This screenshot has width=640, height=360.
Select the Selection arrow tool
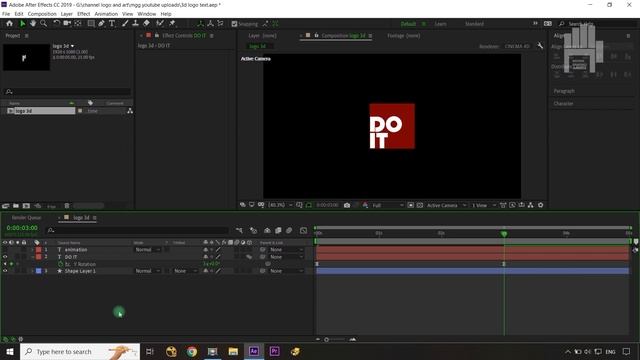pyautogui.click(x=22, y=24)
